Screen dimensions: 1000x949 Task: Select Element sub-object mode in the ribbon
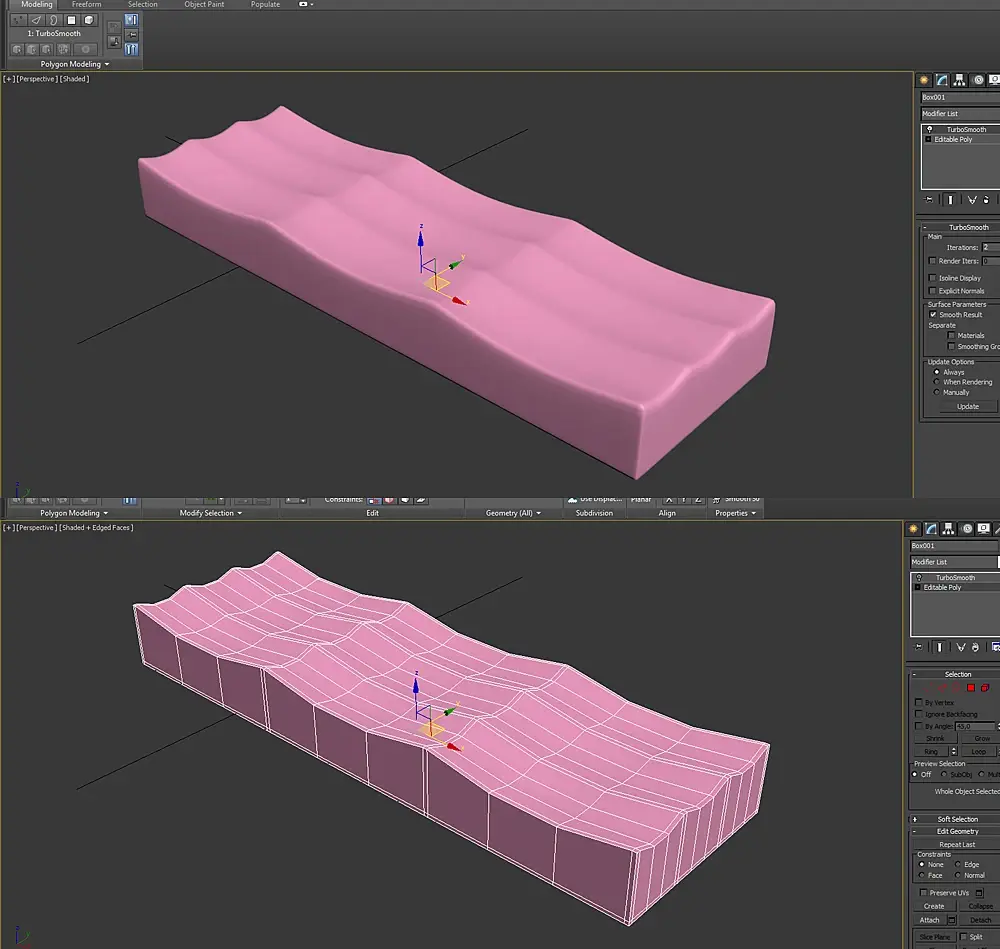click(89, 20)
